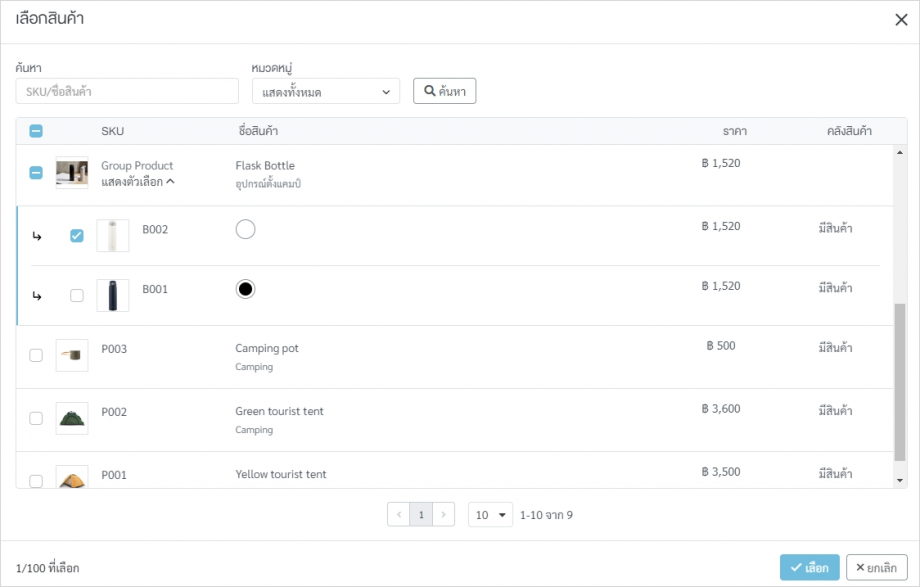The height and width of the screenshot is (587, 920).
Task: Click the Flask Bottle product thumbnail
Action: [x=72, y=173]
